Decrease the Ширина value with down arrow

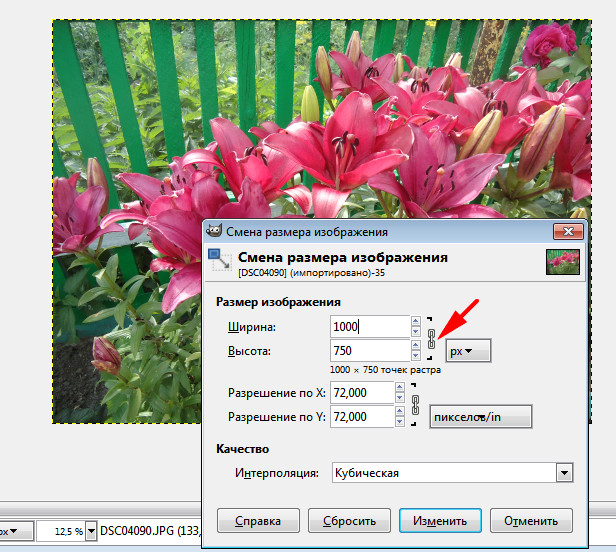415,332
